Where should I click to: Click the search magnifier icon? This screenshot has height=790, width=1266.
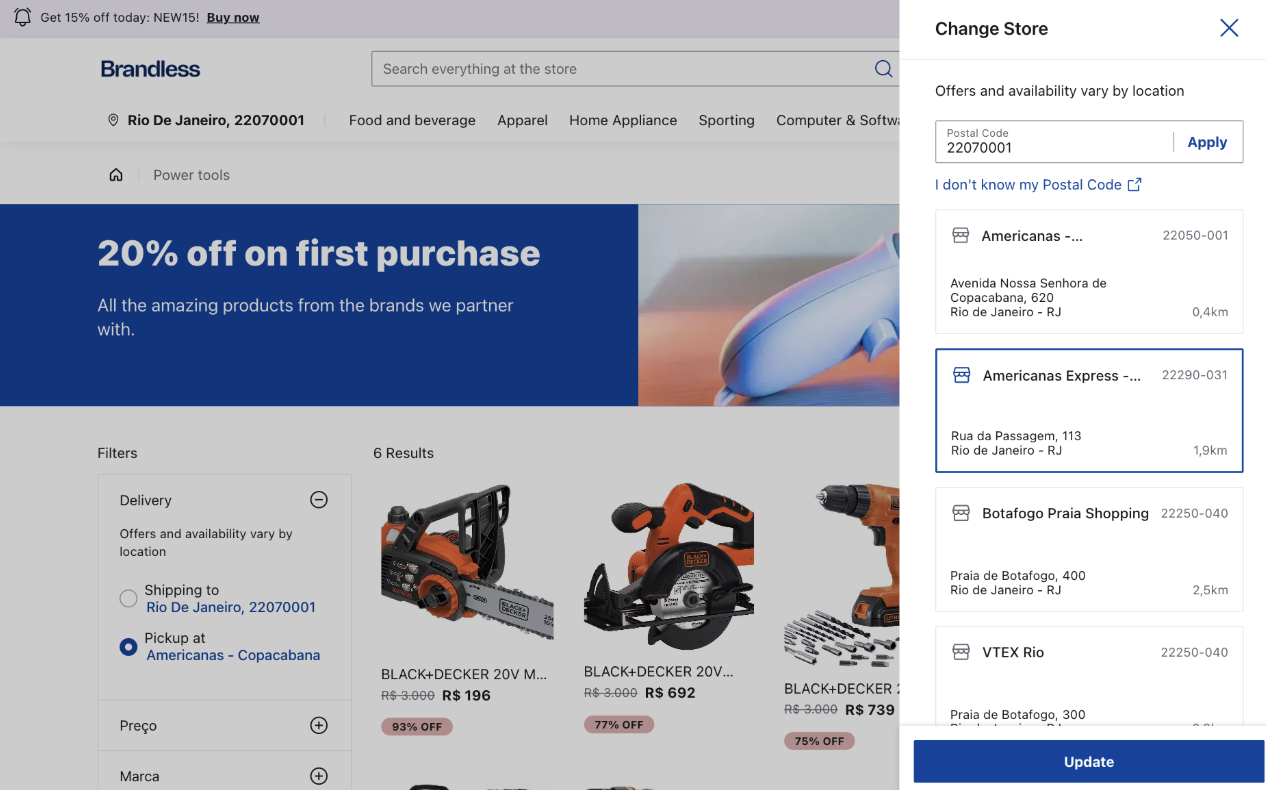[883, 69]
